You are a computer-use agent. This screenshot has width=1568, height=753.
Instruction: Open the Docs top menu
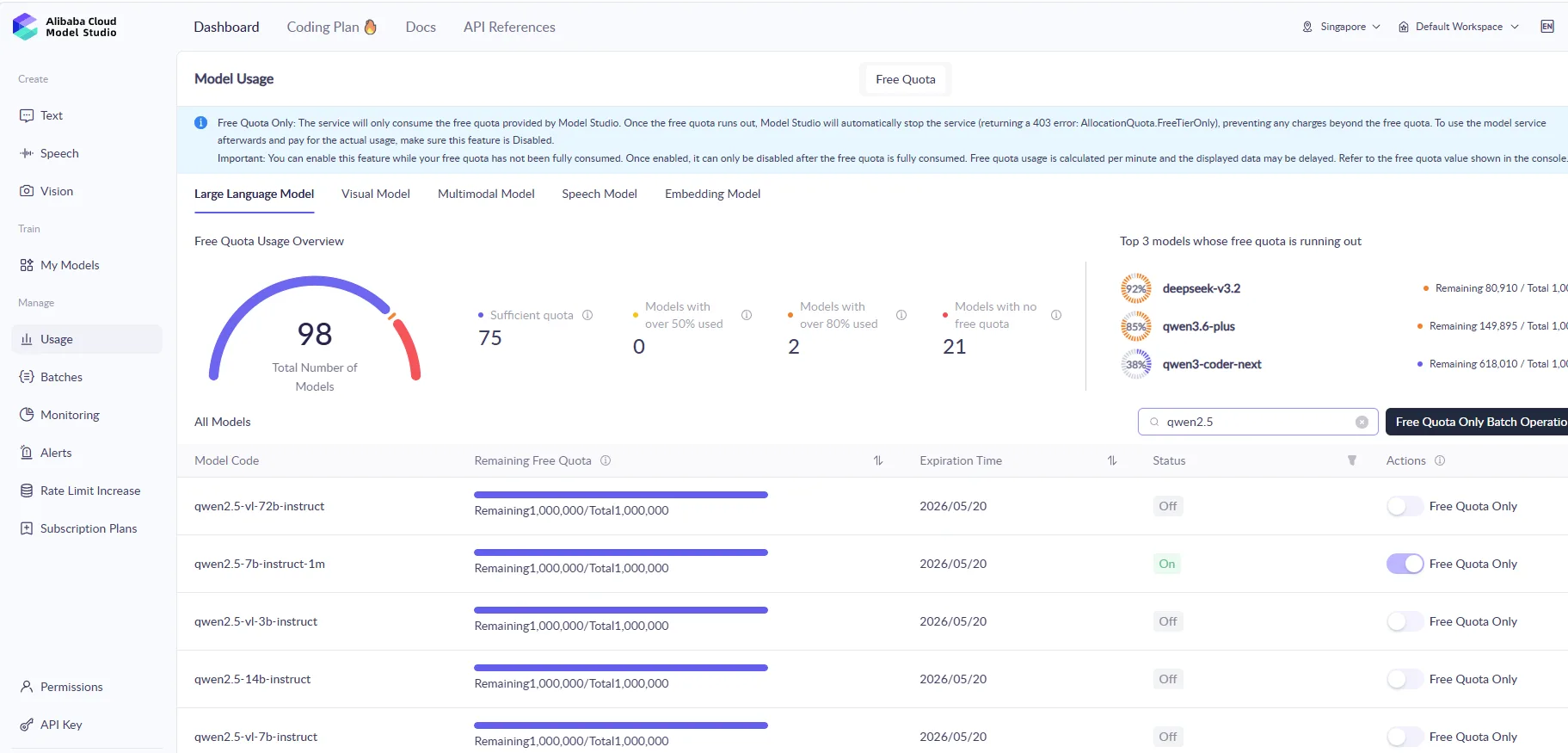point(421,27)
